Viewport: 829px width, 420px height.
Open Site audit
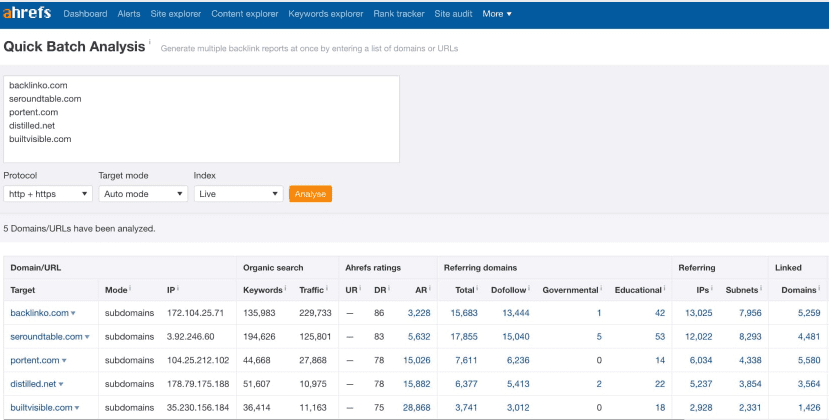(453, 14)
